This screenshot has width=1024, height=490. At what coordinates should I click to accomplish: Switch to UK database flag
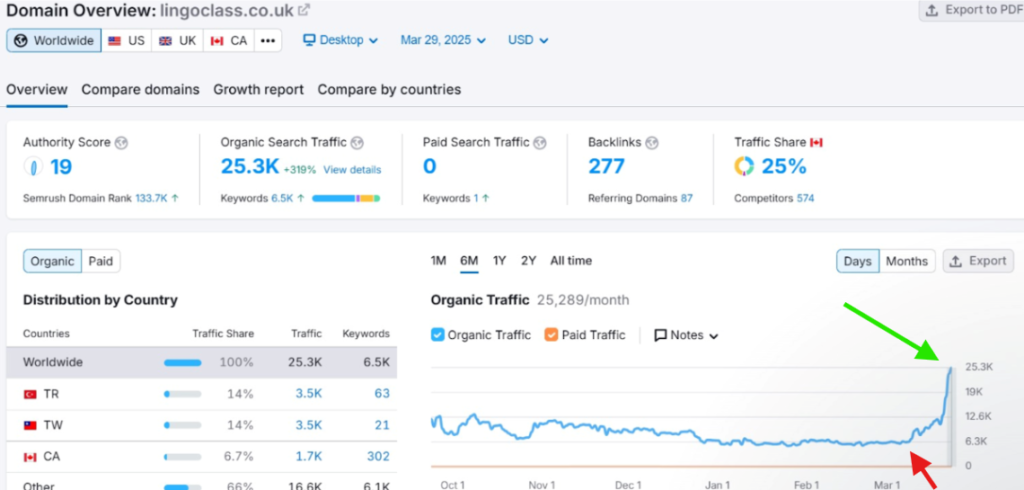(x=178, y=41)
